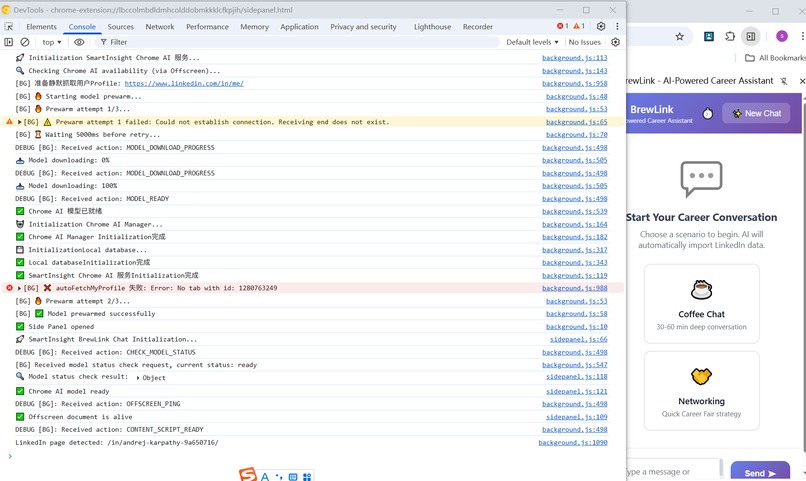
Task: Click the red error count badge
Action: coord(562,26)
